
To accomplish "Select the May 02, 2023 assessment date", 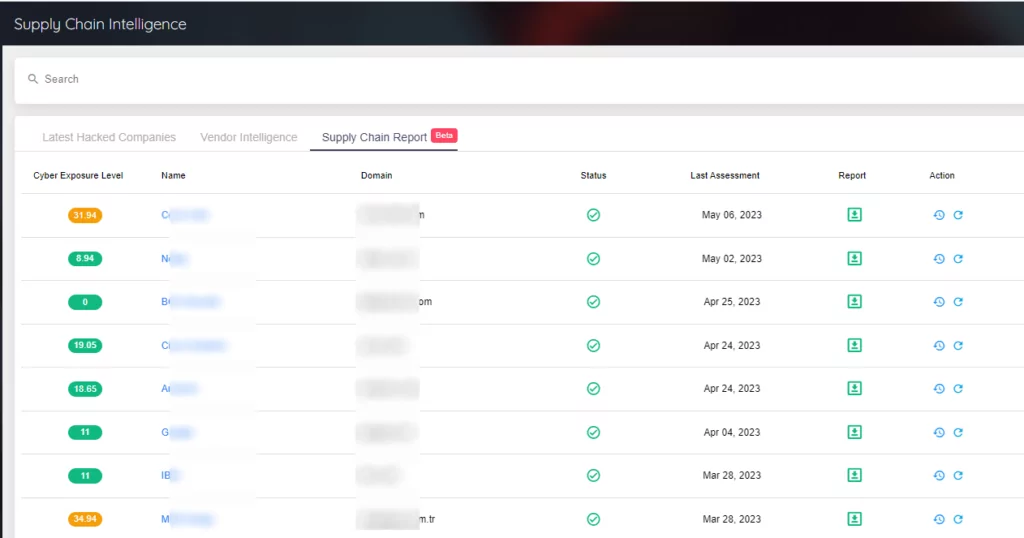I will [x=731, y=259].
